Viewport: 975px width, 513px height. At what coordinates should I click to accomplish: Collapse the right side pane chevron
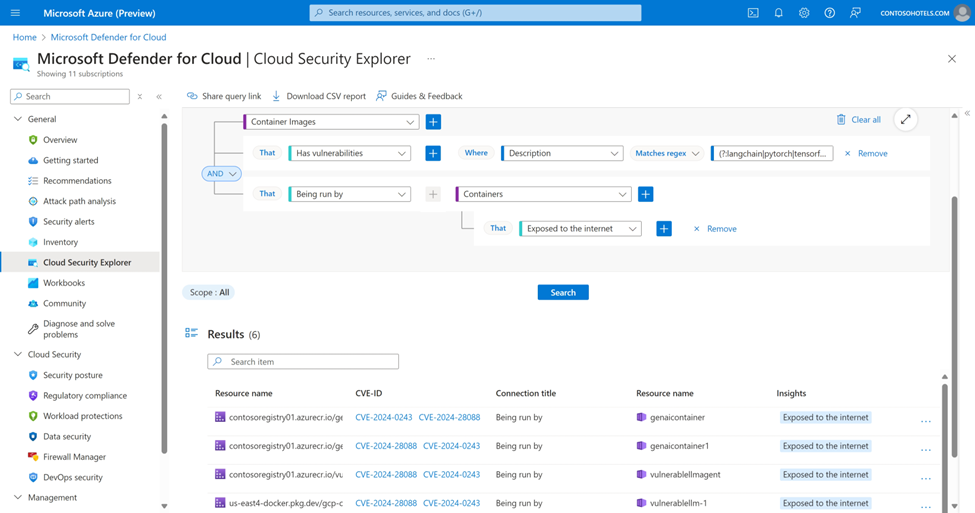(967, 113)
